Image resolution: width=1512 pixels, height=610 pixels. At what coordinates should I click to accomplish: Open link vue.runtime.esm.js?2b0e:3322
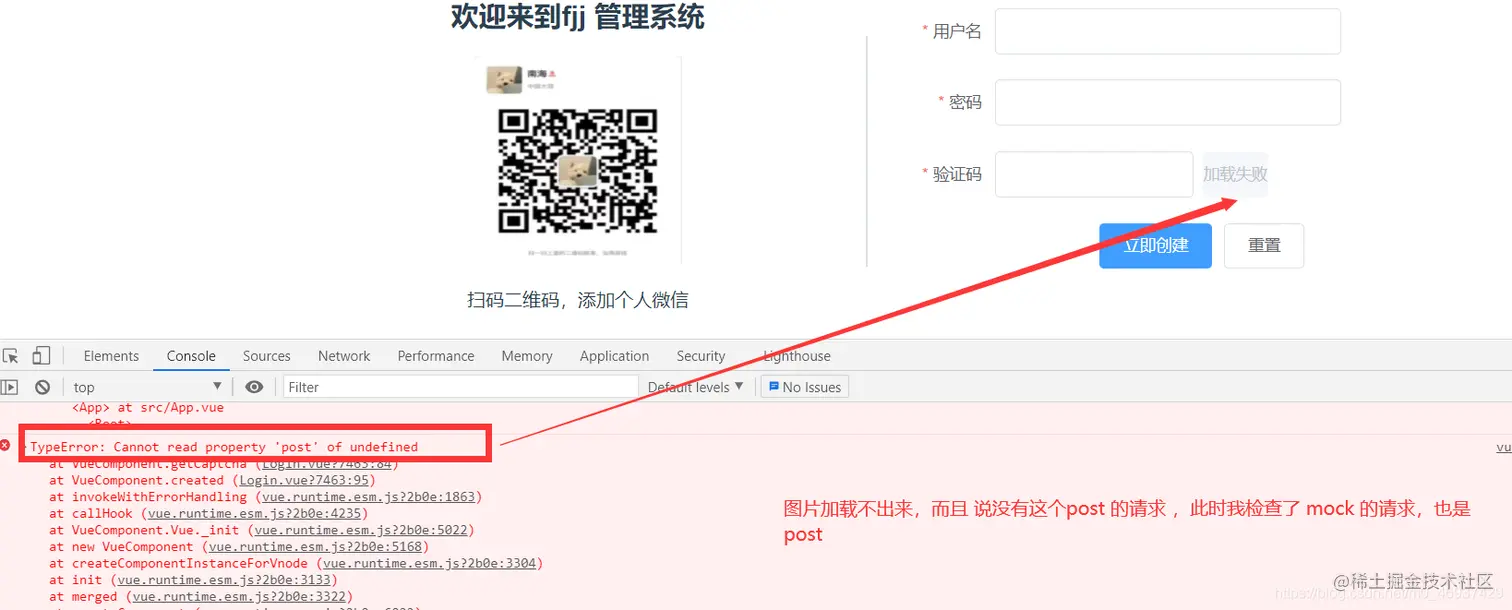[x=240, y=597]
